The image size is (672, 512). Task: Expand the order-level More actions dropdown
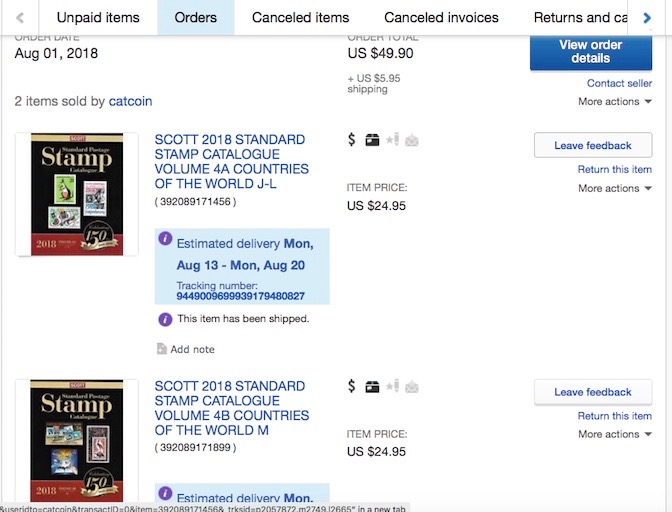(x=615, y=102)
